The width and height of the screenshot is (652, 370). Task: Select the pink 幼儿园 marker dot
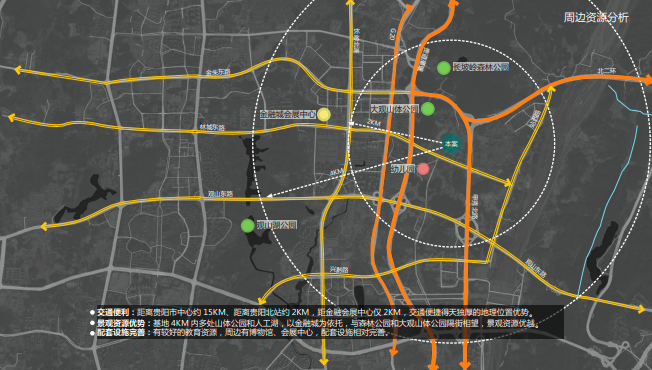coord(423,169)
